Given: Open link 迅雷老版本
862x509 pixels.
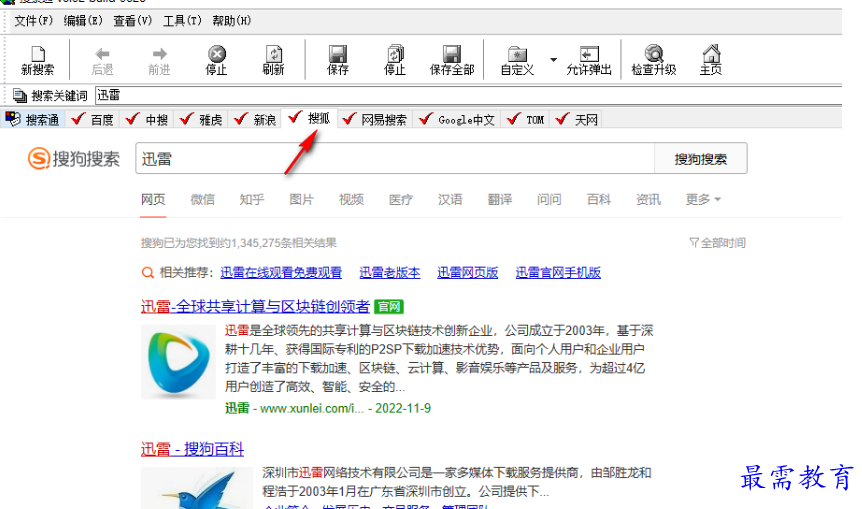Looking at the screenshot, I should coord(390,273).
